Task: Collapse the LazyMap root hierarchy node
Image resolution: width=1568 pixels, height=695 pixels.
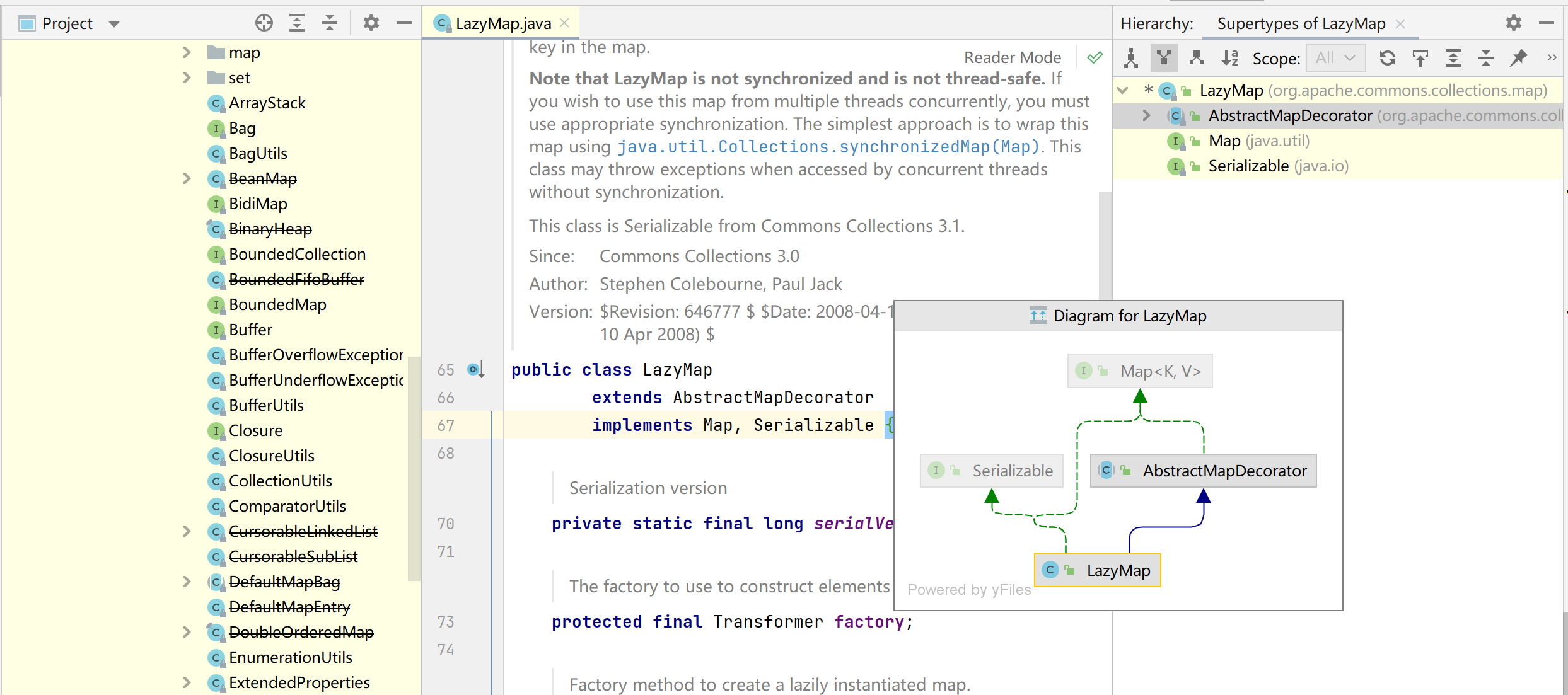Action: tap(1122, 90)
